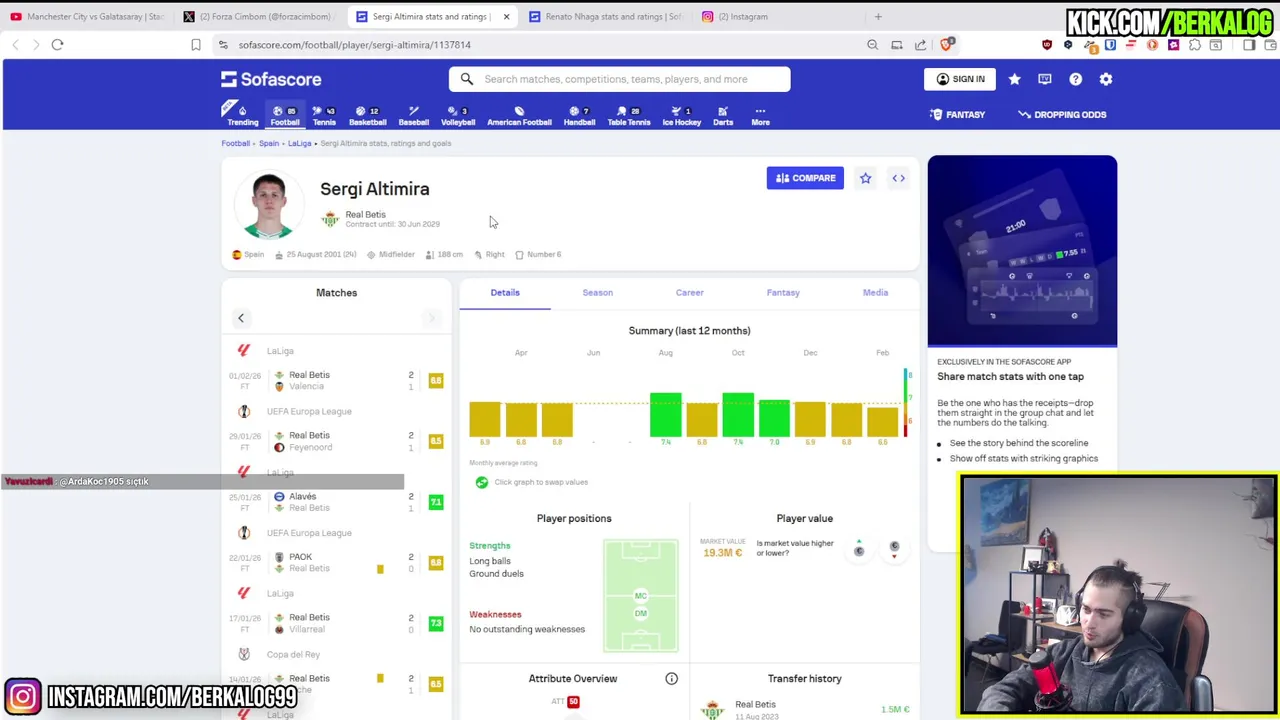The width and height of the screenshot is (1280, 720).
Task: Switch to Renato Nhaga stats tab
Action: click(606, 16)
